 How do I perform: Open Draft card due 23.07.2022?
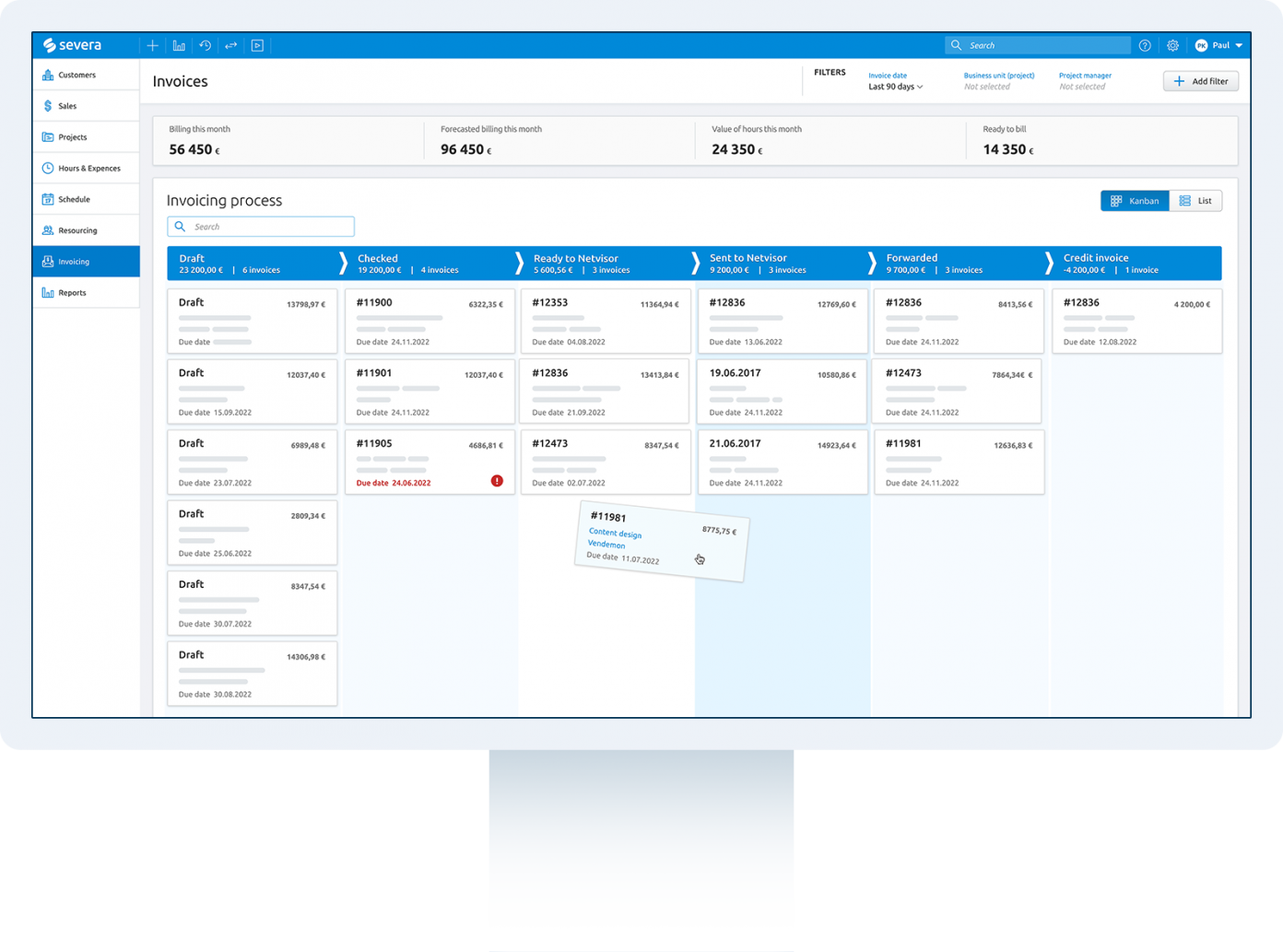tap(253, 463)
